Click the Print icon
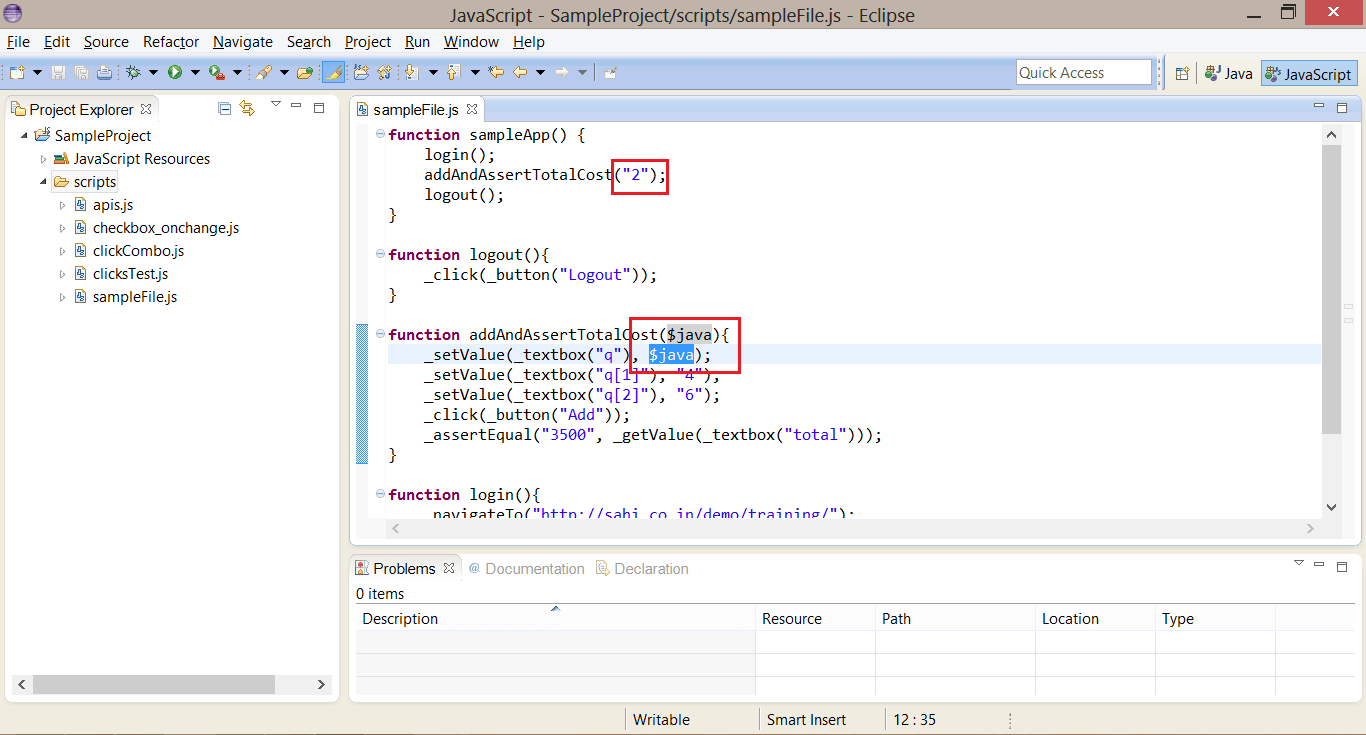 (104, 72)
